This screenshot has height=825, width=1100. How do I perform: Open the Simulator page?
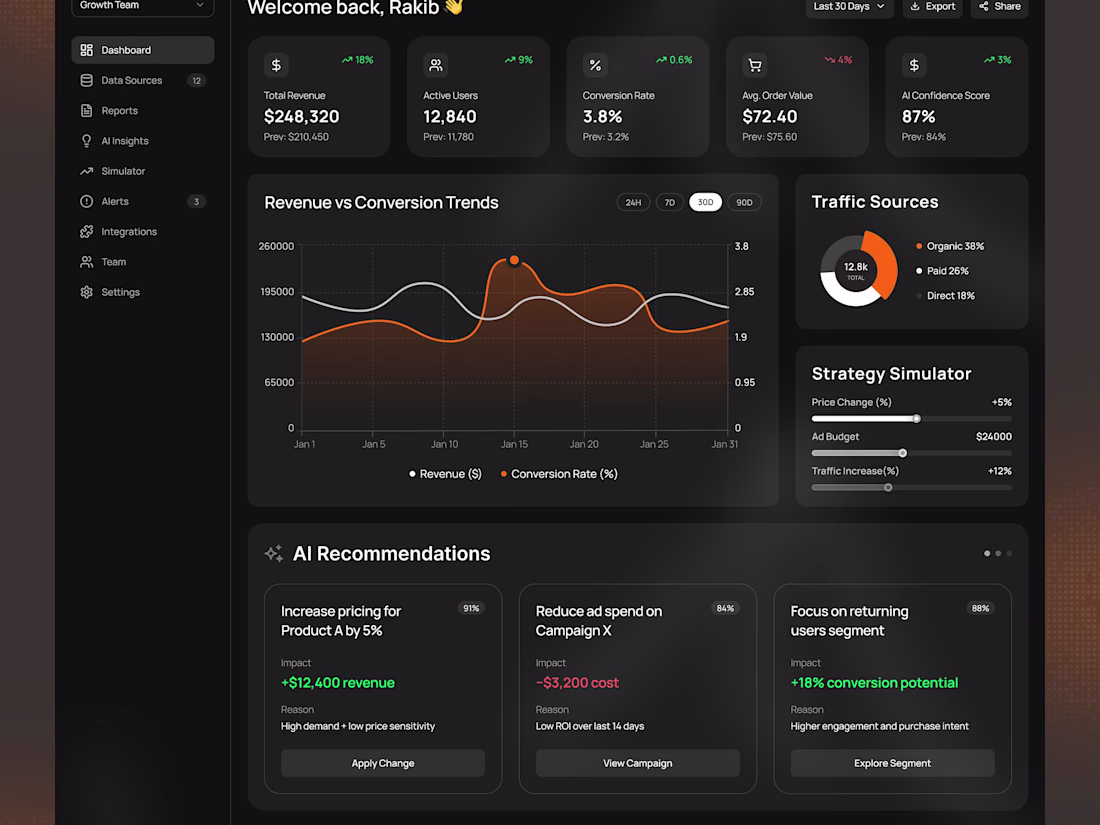142,170
